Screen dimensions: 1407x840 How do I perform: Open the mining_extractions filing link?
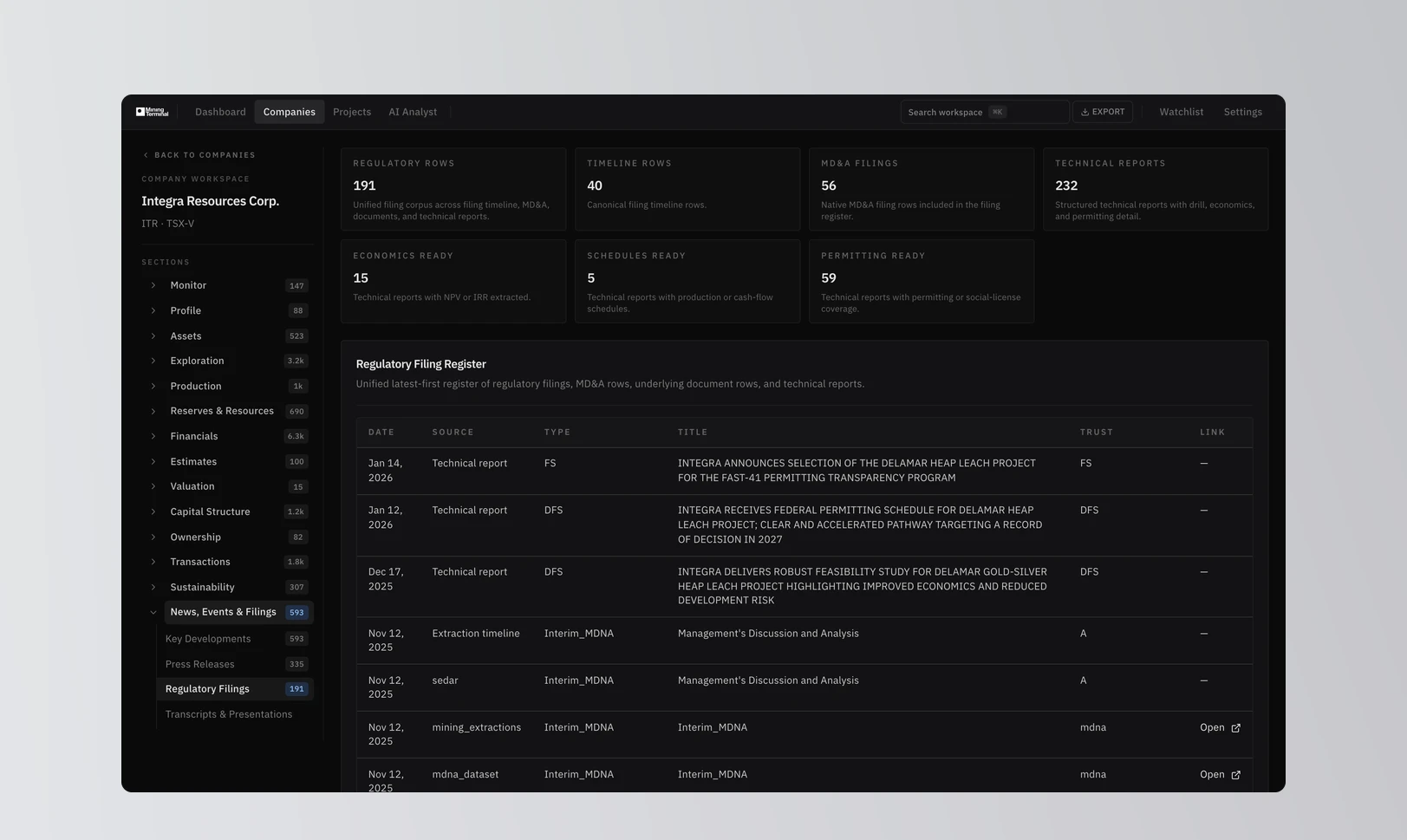tap(1220, 728)
